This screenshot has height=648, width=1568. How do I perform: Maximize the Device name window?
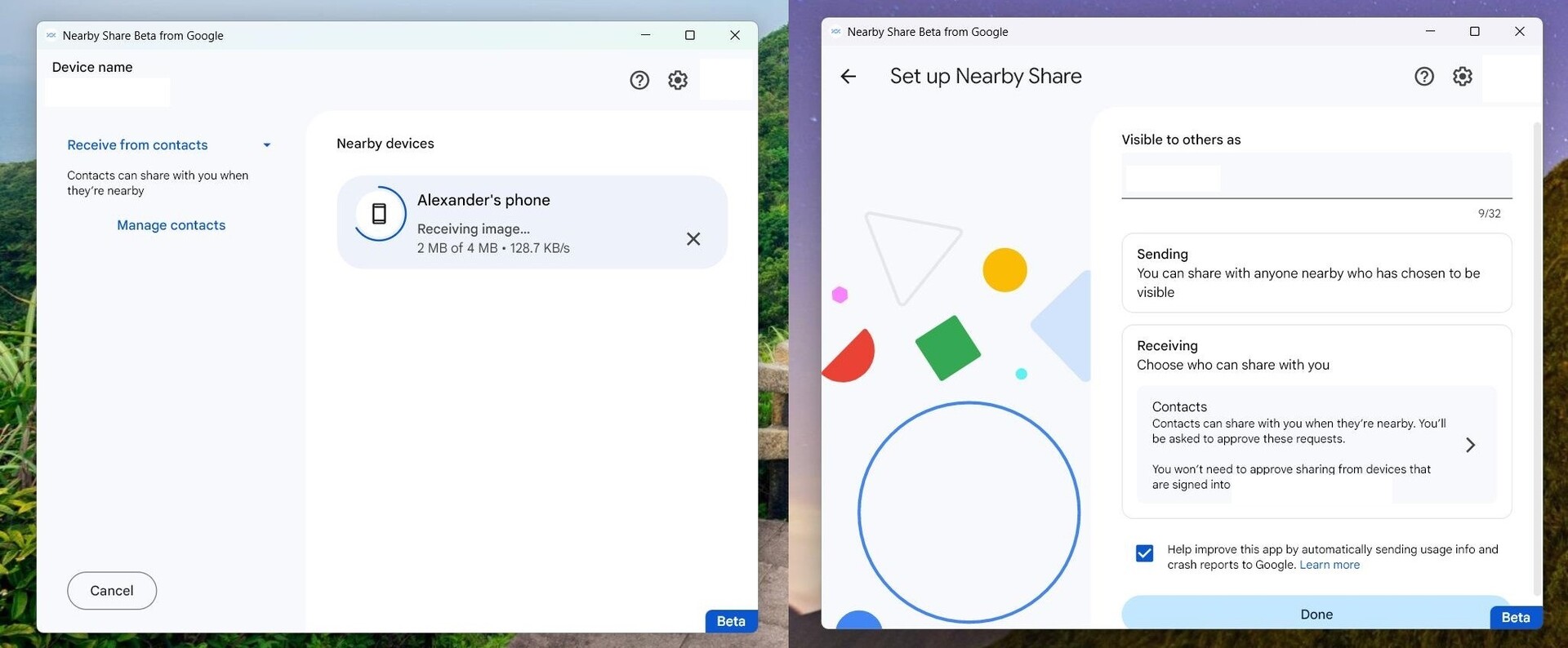[x=690, y=35]
